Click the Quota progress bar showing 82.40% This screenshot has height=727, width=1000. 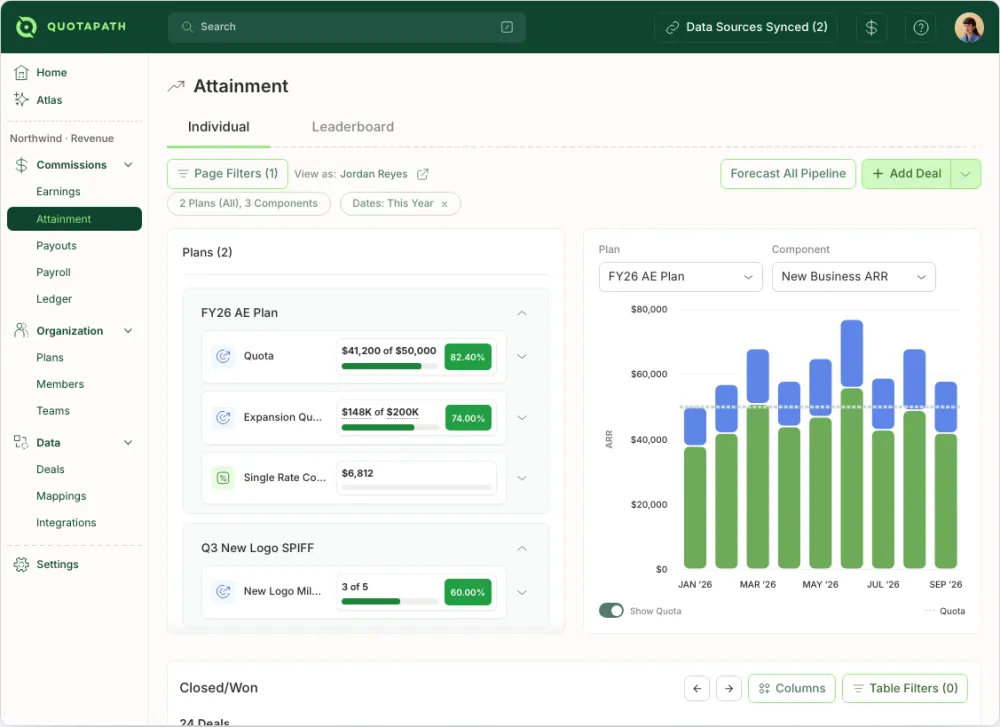point(390,366)
